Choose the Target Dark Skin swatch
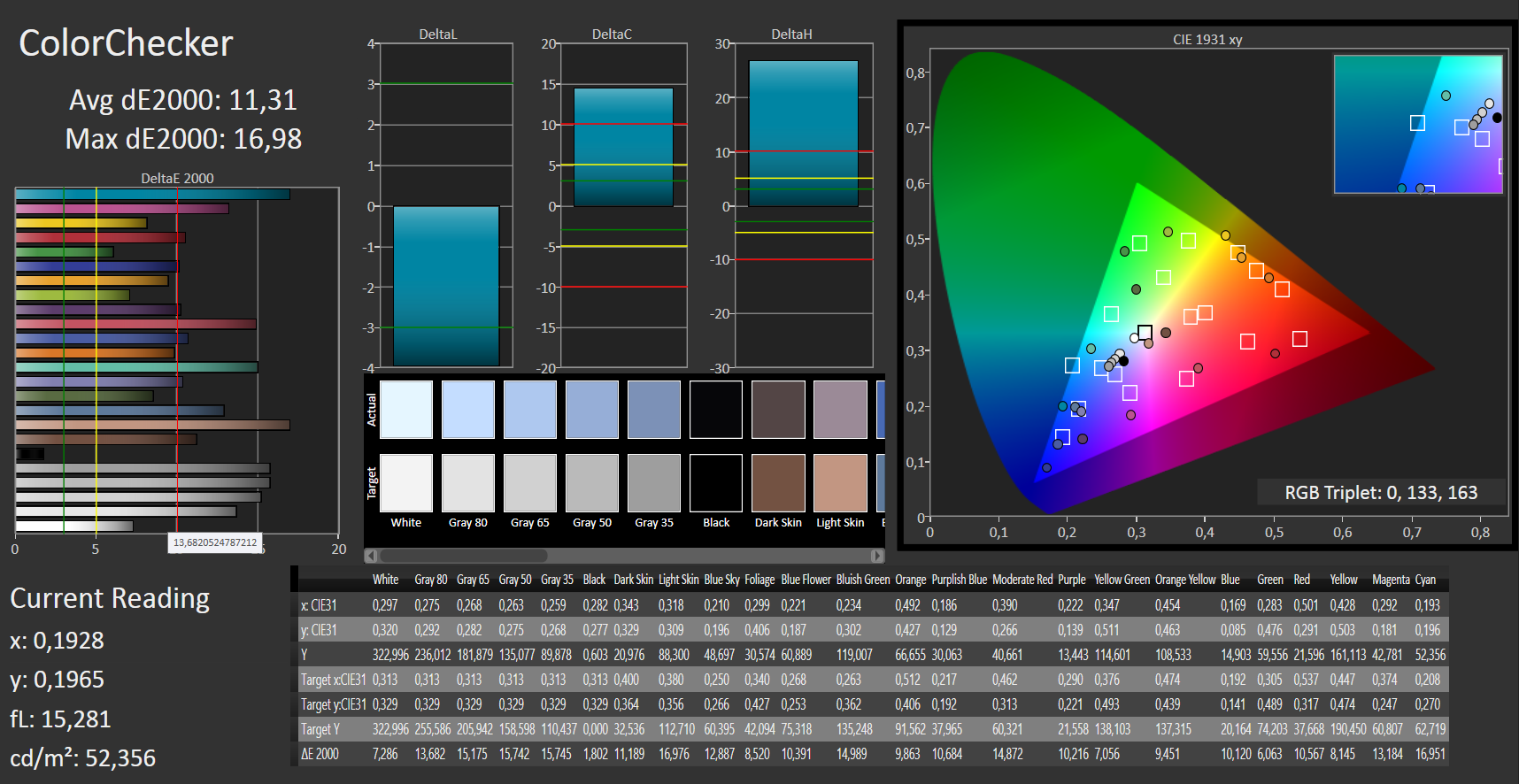The width and height of the screenshot is (1519, 784). tap(778, 483)
